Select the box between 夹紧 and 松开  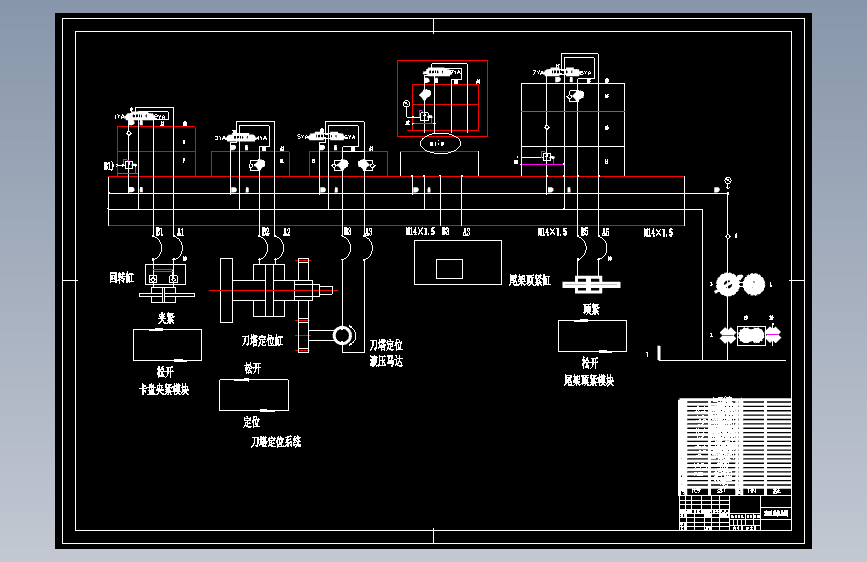click(168, 345)
